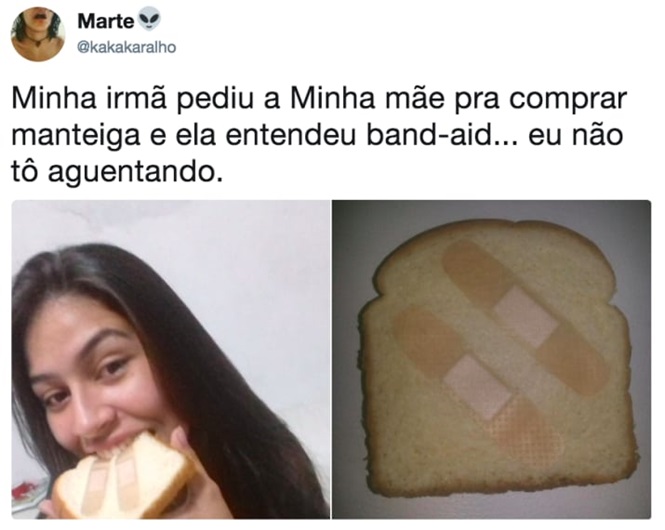
Task: Open Marte's round profile avatar
Action: coord(38,34)
